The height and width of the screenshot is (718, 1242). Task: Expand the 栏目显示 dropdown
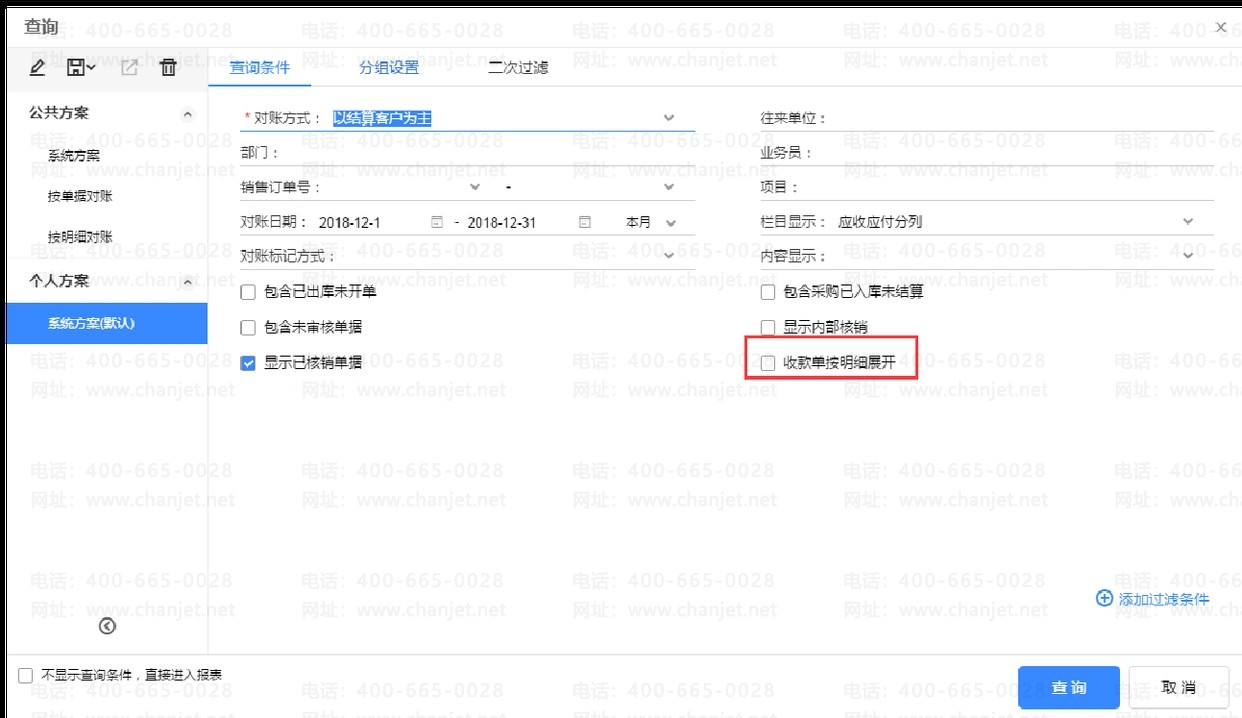1188,221
